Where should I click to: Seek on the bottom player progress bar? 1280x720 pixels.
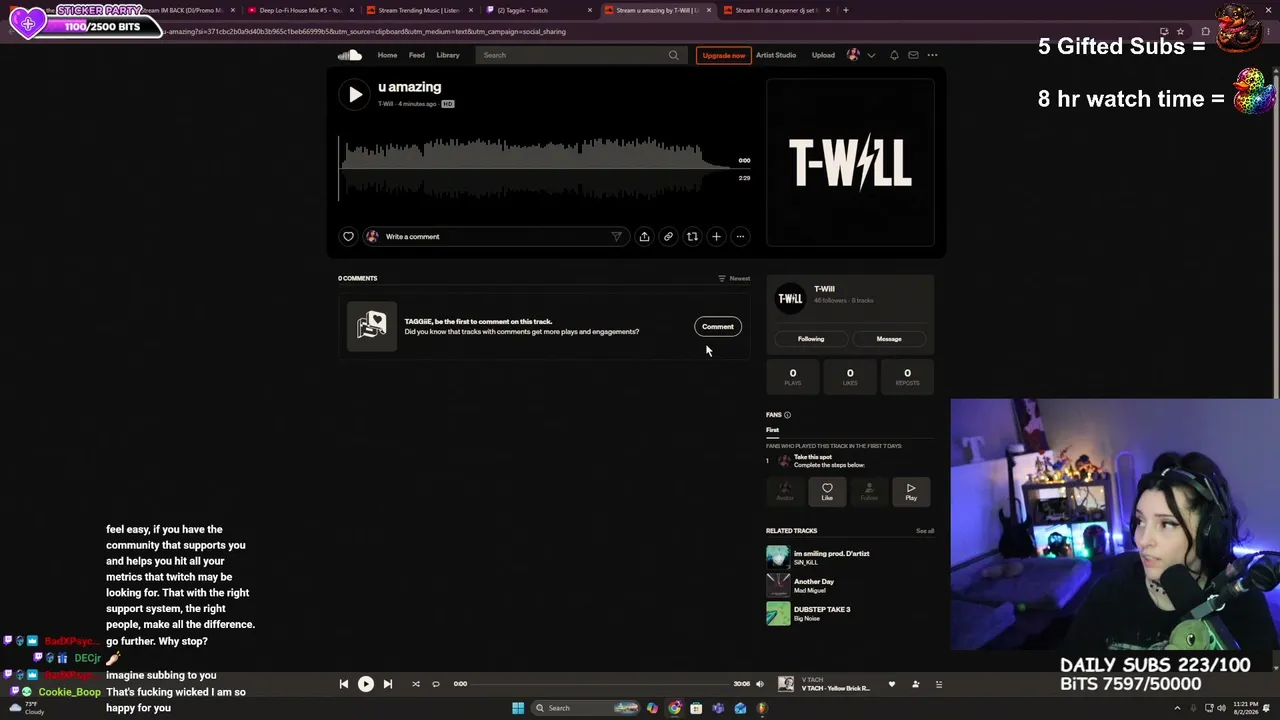pos(601,684)
